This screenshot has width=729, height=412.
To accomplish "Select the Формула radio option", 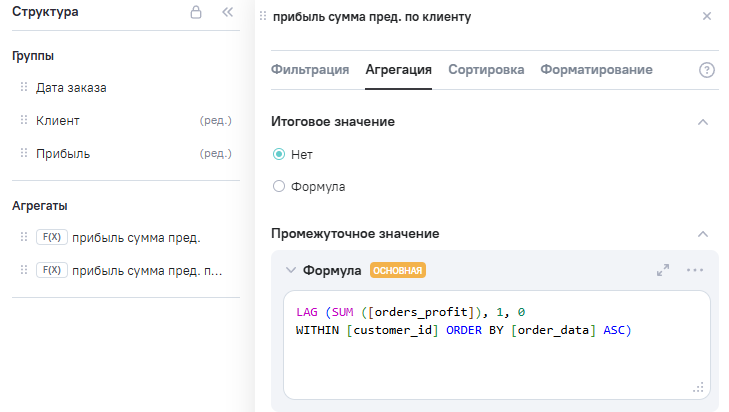I will click(x=279, y=186).
